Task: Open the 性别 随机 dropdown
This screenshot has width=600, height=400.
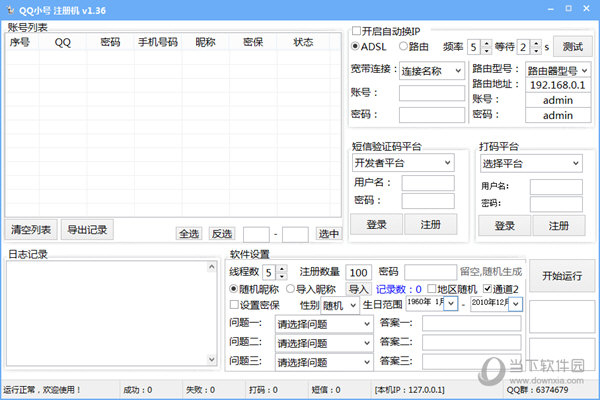Action: point(340,305)
